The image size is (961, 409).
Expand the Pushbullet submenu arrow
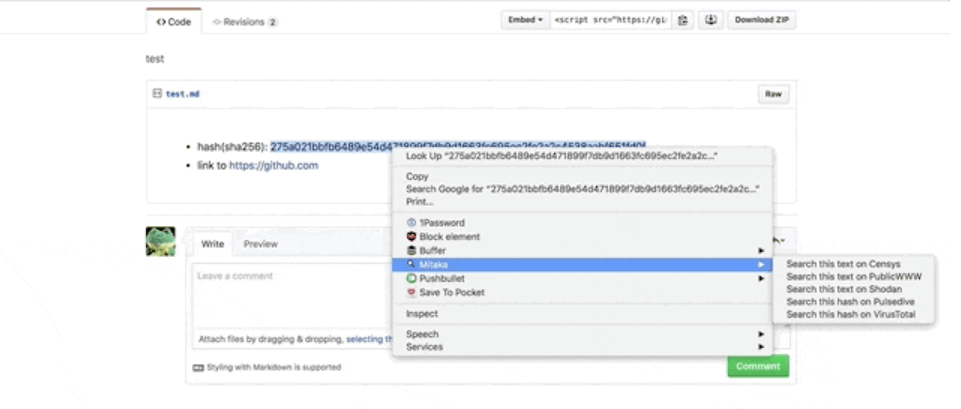coord(761,278)
